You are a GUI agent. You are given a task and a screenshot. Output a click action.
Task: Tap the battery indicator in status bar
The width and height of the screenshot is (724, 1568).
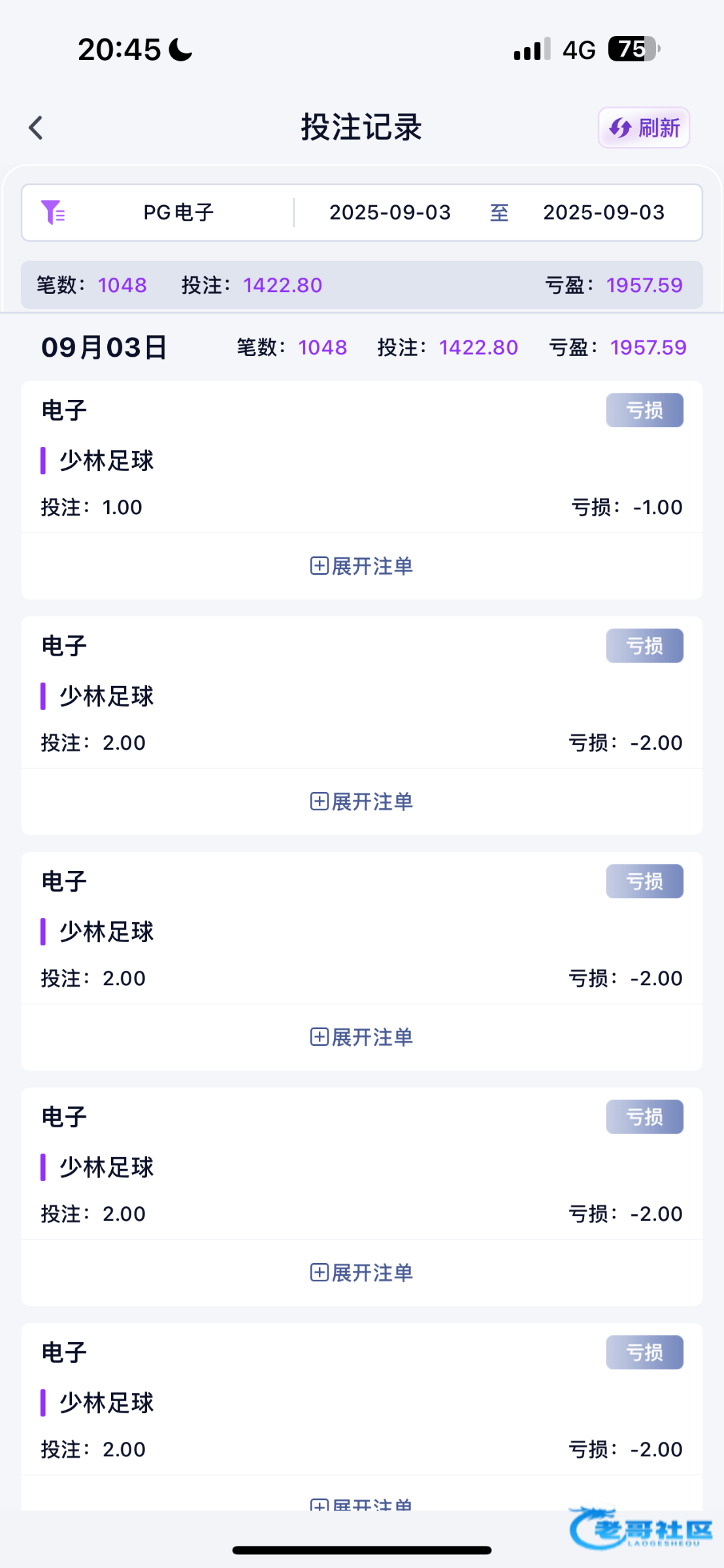tap(633, 49)
